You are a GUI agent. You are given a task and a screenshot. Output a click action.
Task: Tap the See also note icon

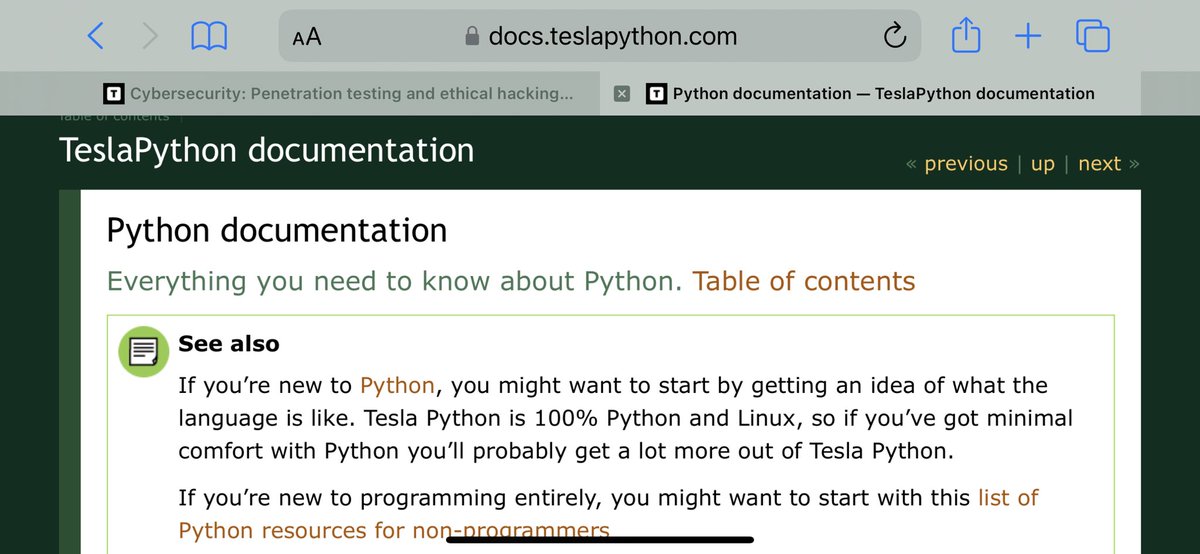(144, 351)
